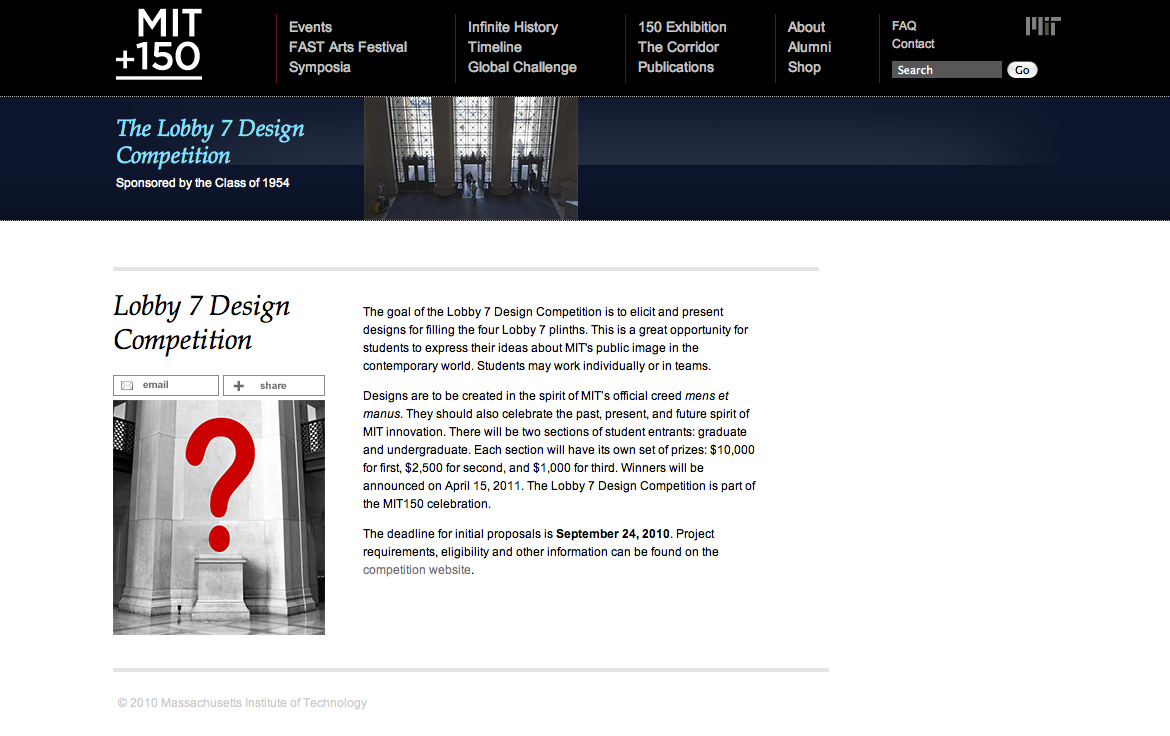Click the 'September 24, 2010' deadline text
The image size is (1170, 736).
tap(613, 534)
